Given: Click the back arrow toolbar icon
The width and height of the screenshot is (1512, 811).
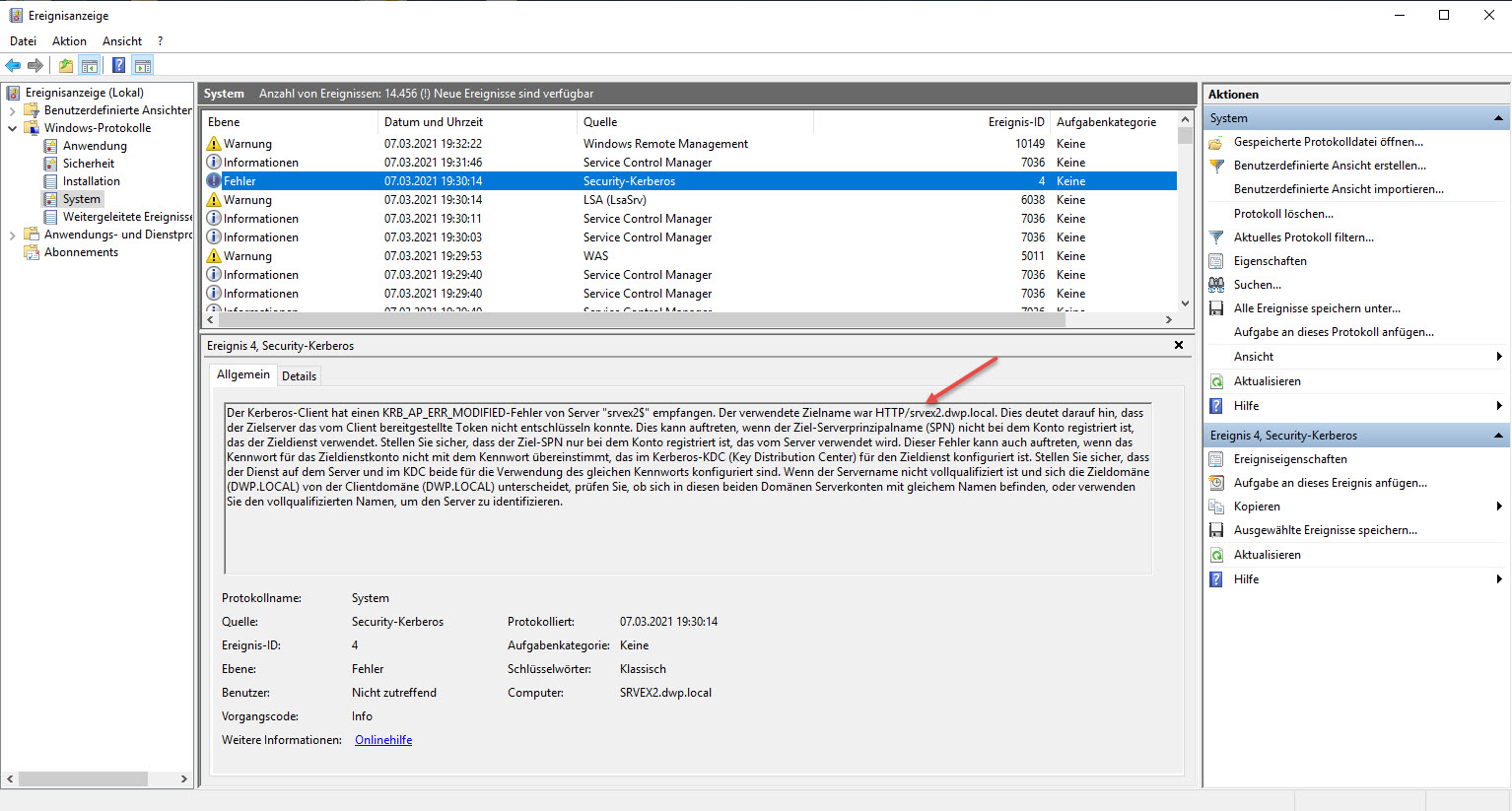Looking at the screenshot, I should click(13, 66).
